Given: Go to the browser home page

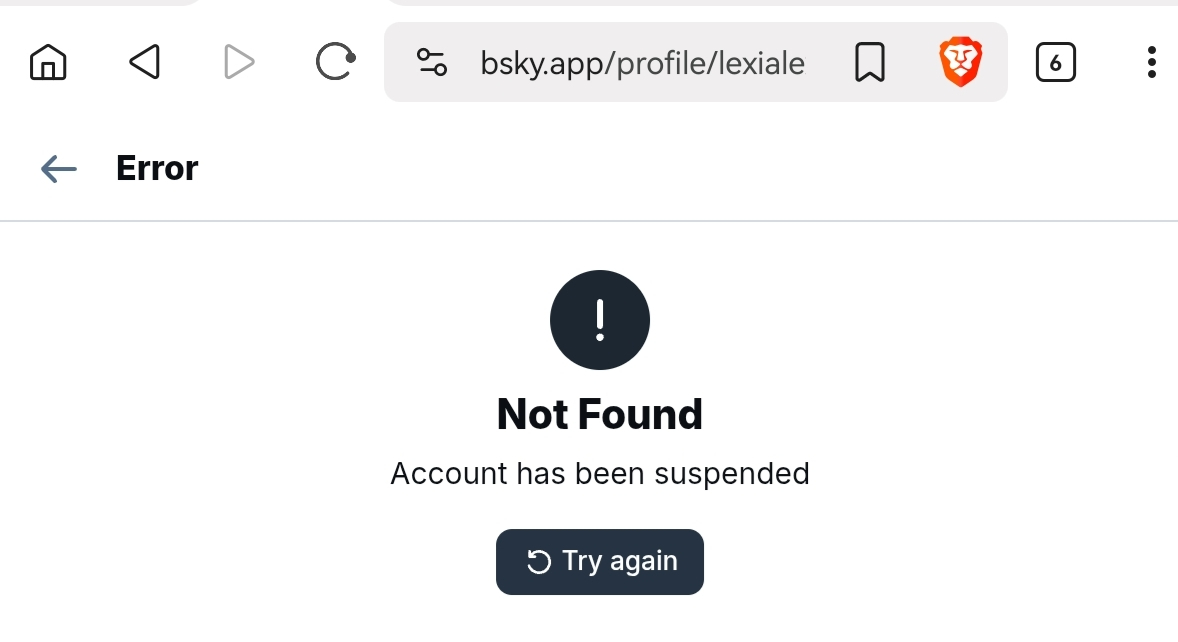Looking at the screenshot, I should (x=48, y=63).
